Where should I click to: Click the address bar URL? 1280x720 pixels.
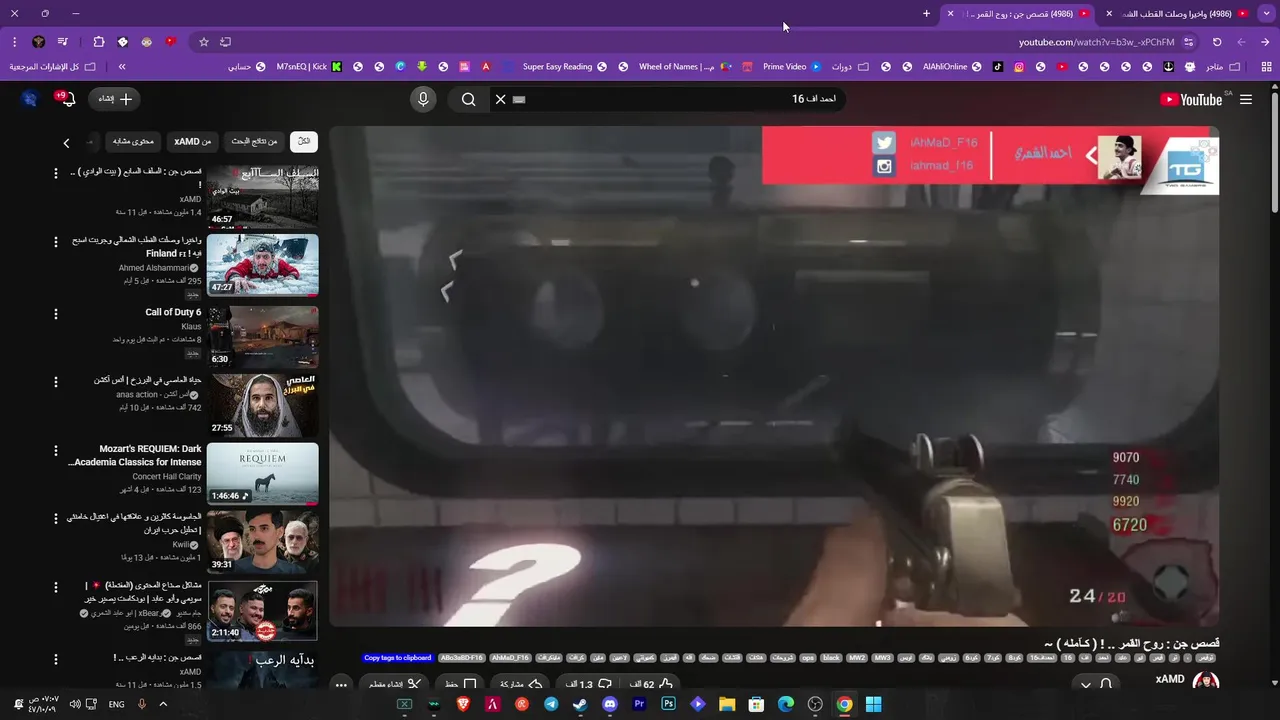(1096, 42)
